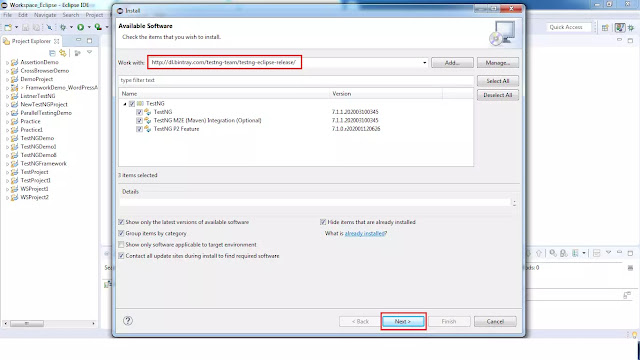Screen dimensions: 640x360
Task: Open the Edit menu in Eclipse
Action: (x=23, y=15)
